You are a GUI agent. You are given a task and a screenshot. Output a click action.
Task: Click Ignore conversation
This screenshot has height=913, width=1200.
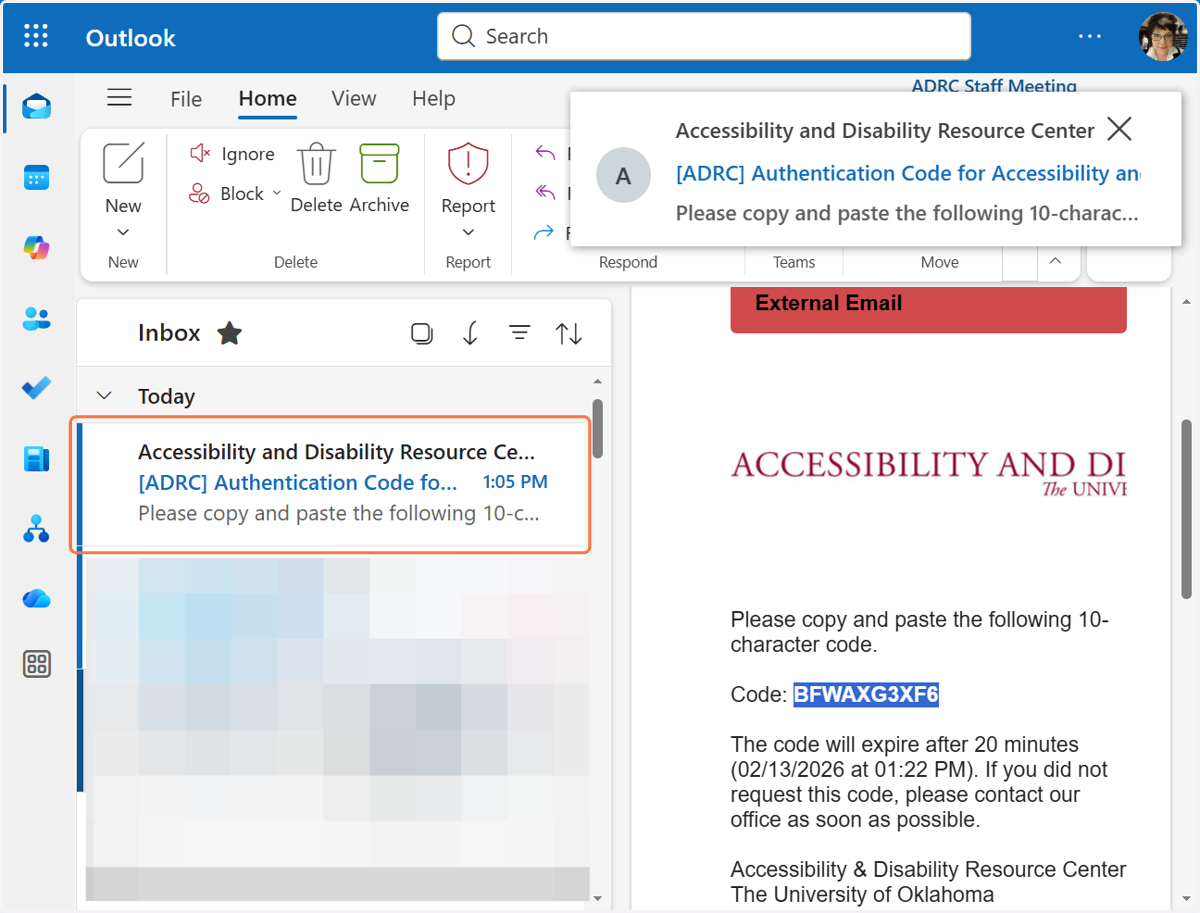tap(232, 153)
